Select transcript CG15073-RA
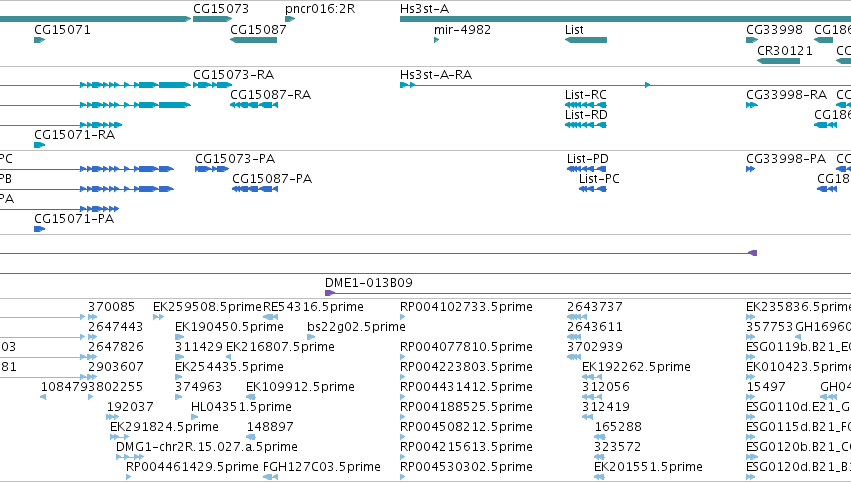The width and height of the screenshot is (851, 482). coord(233,75)
